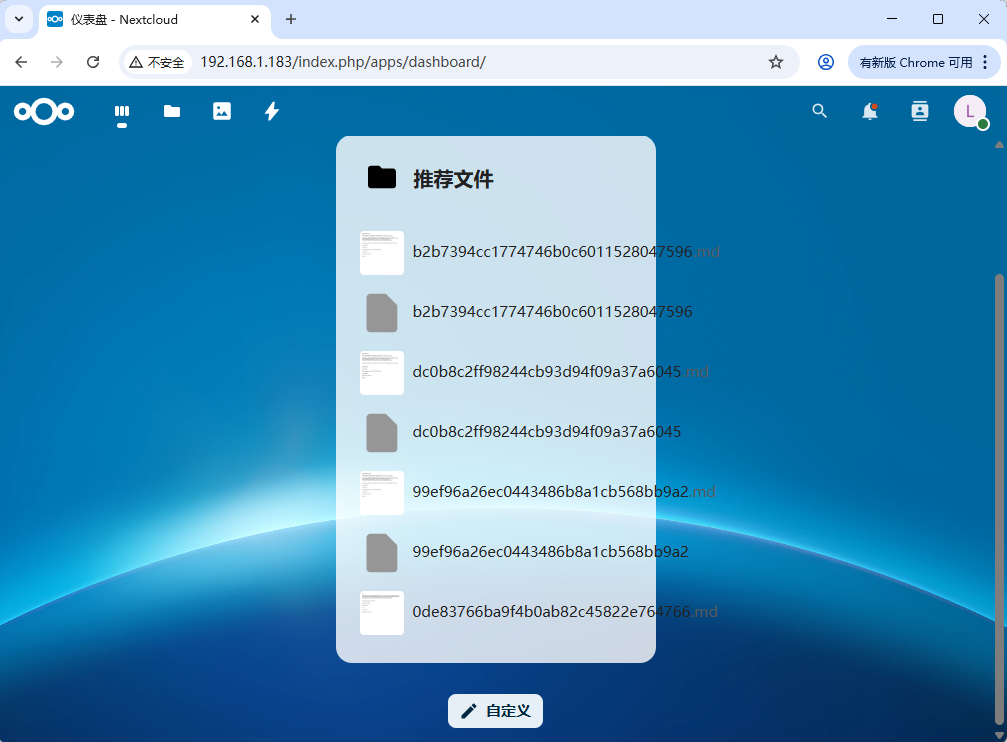This screenshot has height=742, width=1007.
Task: Click 有新版 Chrome 可用 update button
Action: pos(916,62)
